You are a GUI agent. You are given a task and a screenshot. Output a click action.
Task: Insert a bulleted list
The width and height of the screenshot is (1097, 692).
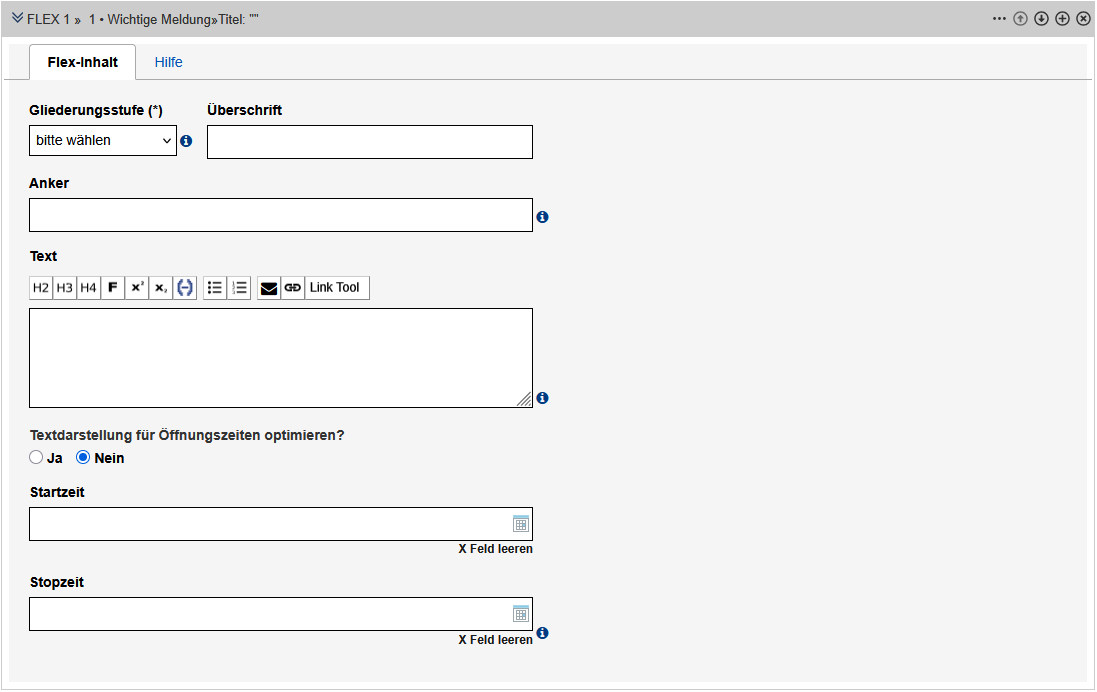[215, 288]
